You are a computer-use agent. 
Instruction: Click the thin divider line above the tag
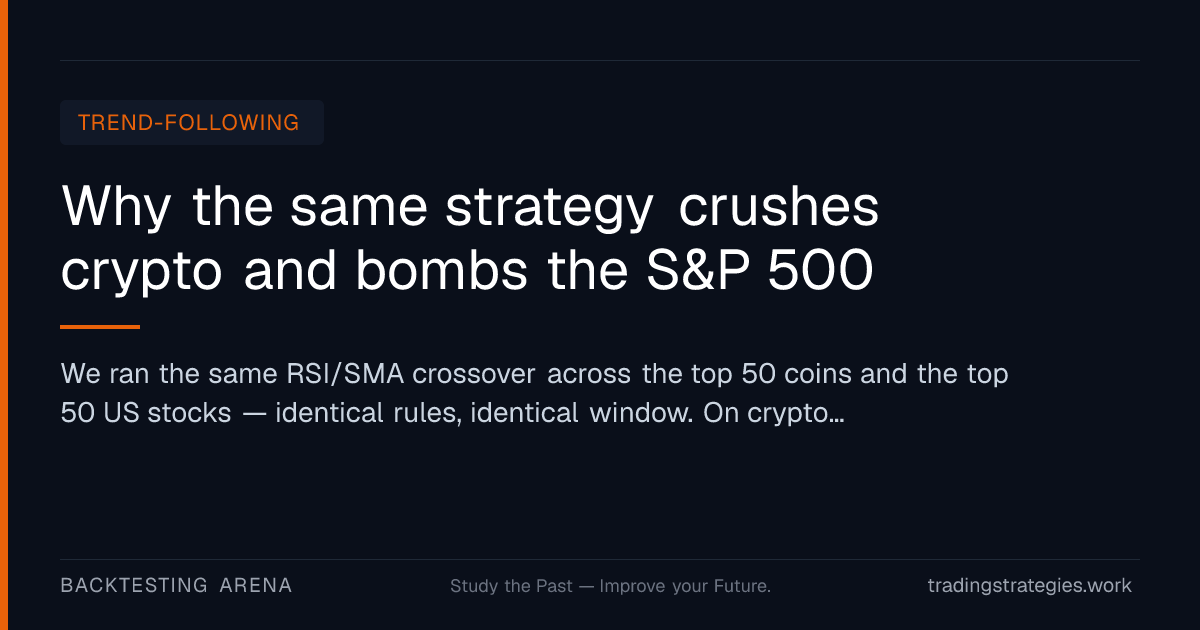pos(600,60)
